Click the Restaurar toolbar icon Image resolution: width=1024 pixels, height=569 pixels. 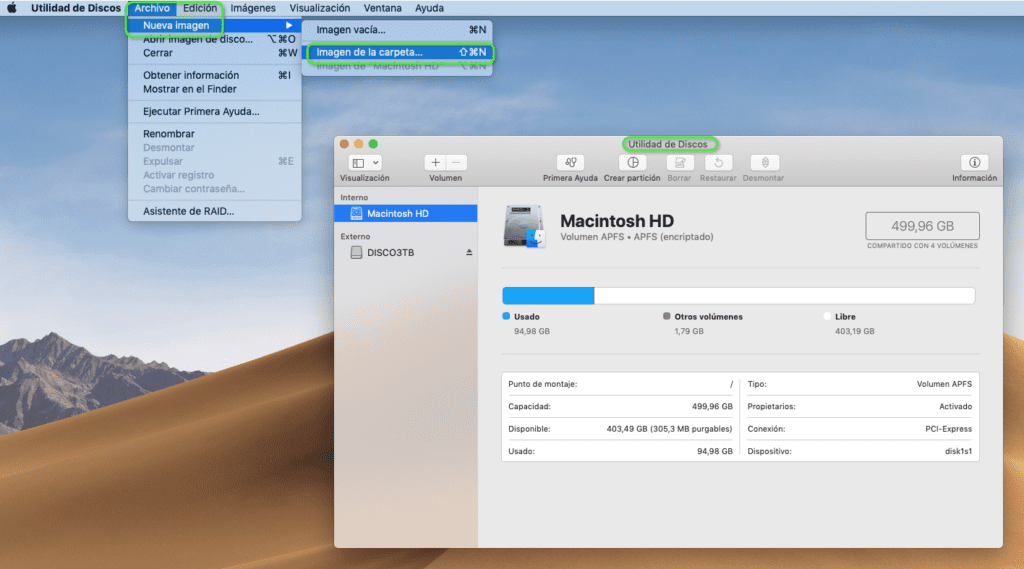pyautogui.click(x=718, y=163)
